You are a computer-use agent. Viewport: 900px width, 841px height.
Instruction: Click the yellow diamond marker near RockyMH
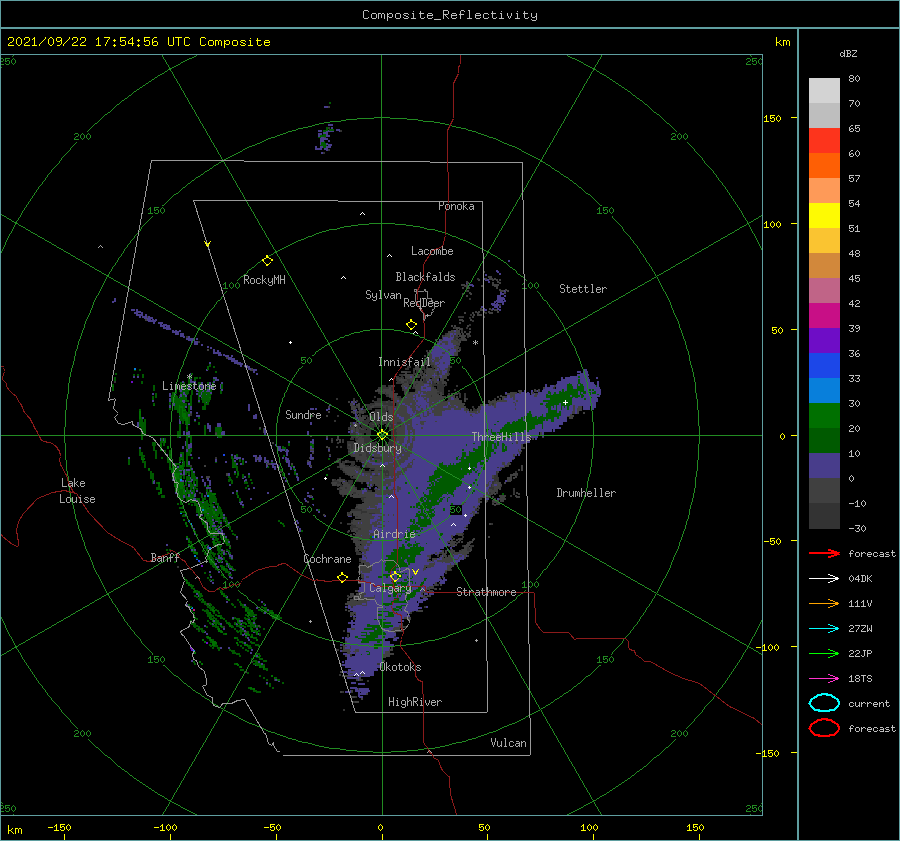[267, 261]
